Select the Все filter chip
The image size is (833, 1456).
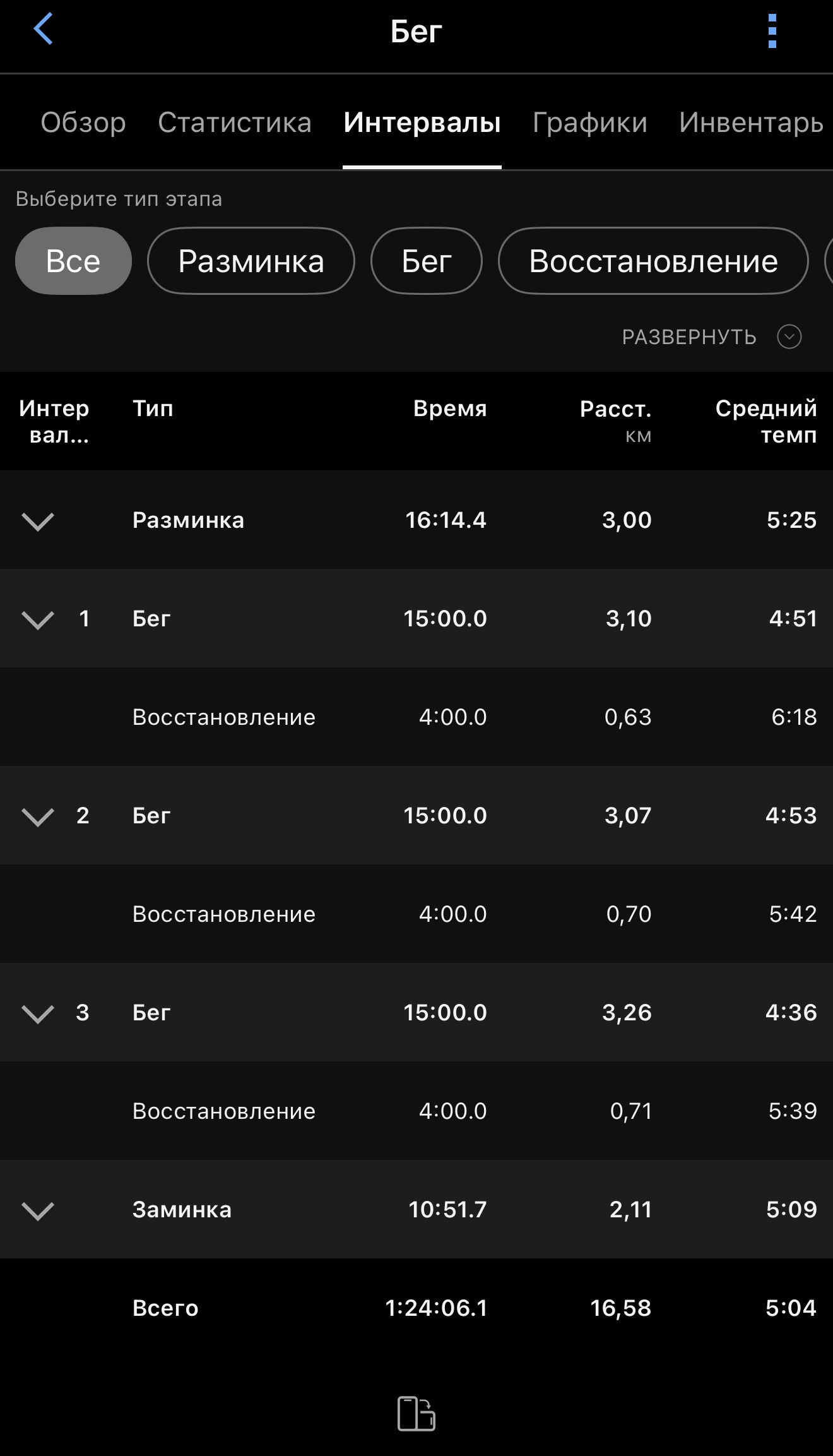(x=73, y=261)
